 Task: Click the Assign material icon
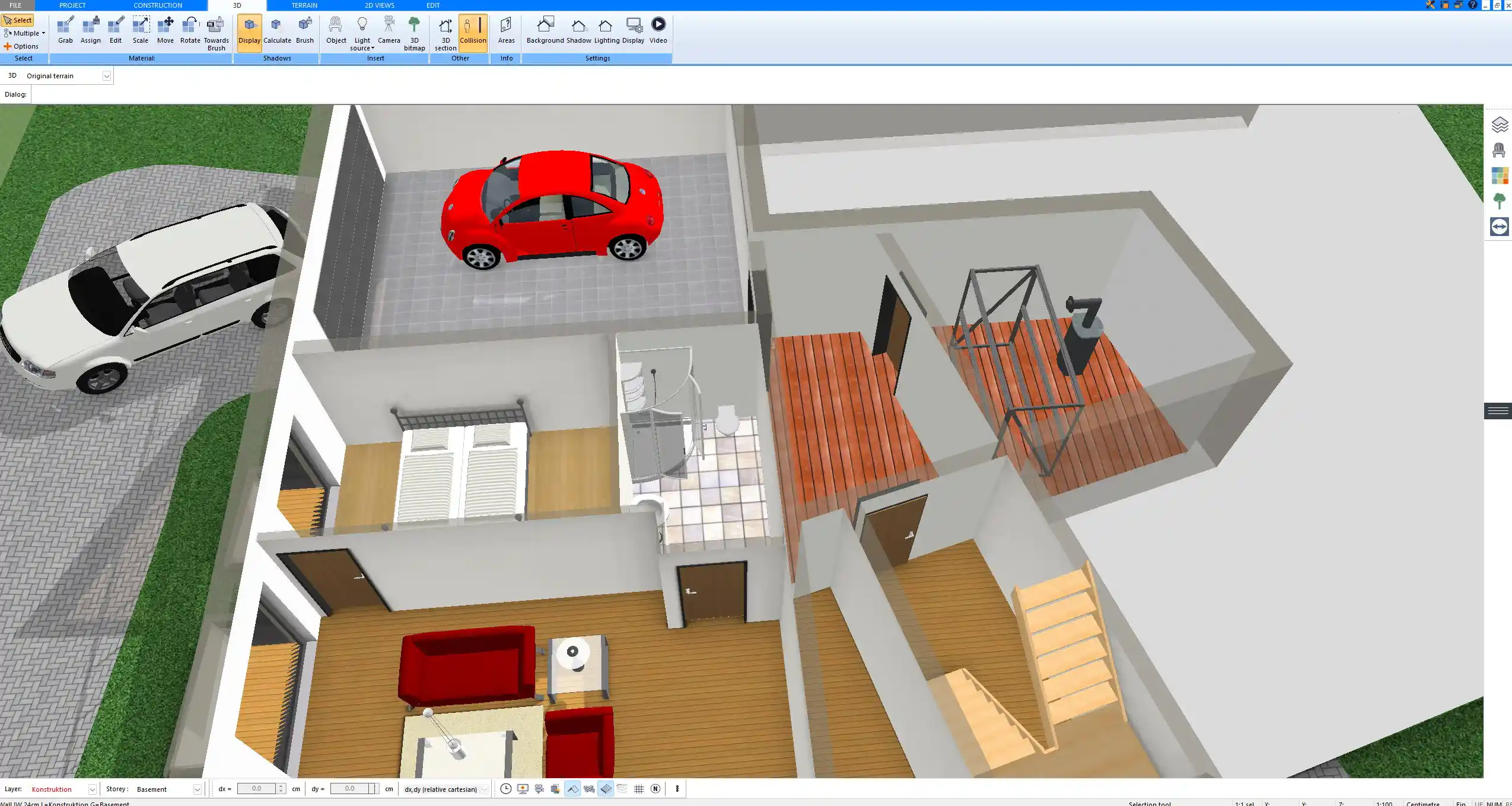coord(90,30)
